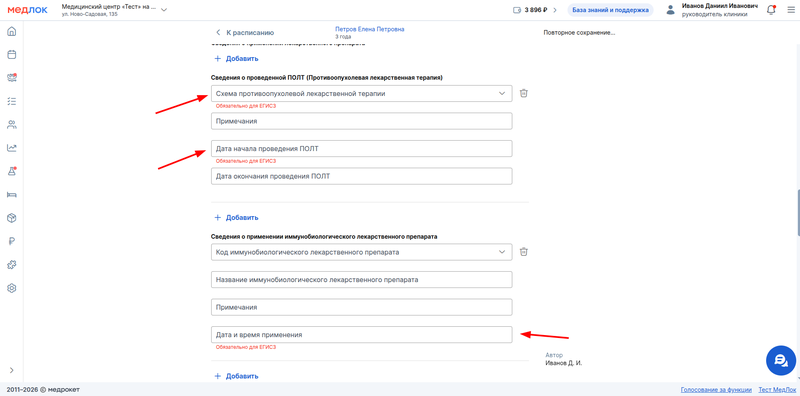The image size is (800, 396).
Task: Open the laboratory flask icon in sidebar
Action: pos(12,171)
